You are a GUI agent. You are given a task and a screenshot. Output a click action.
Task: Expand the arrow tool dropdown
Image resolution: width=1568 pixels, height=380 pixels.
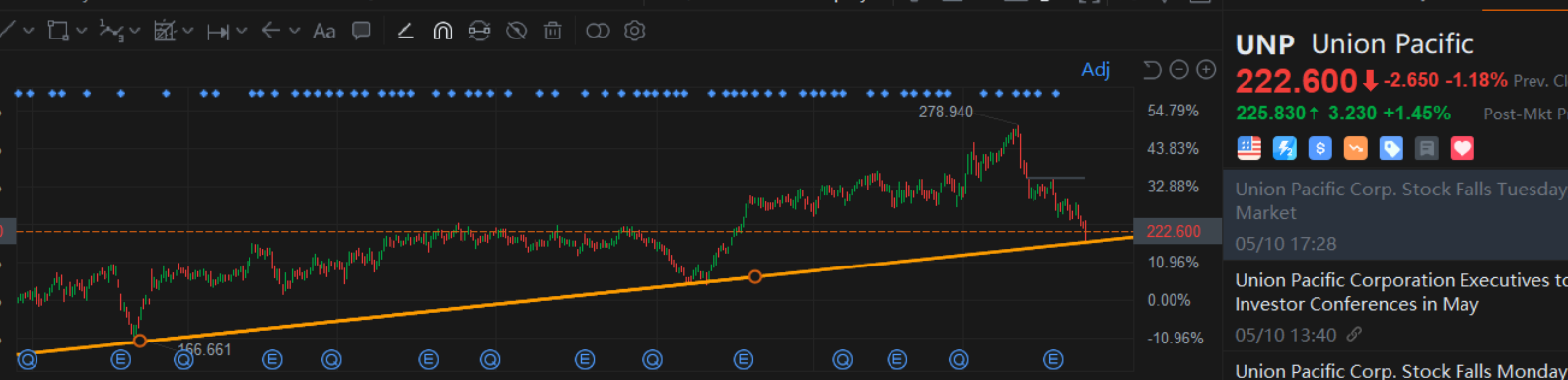pyautogui.click(x=294, y=31)
